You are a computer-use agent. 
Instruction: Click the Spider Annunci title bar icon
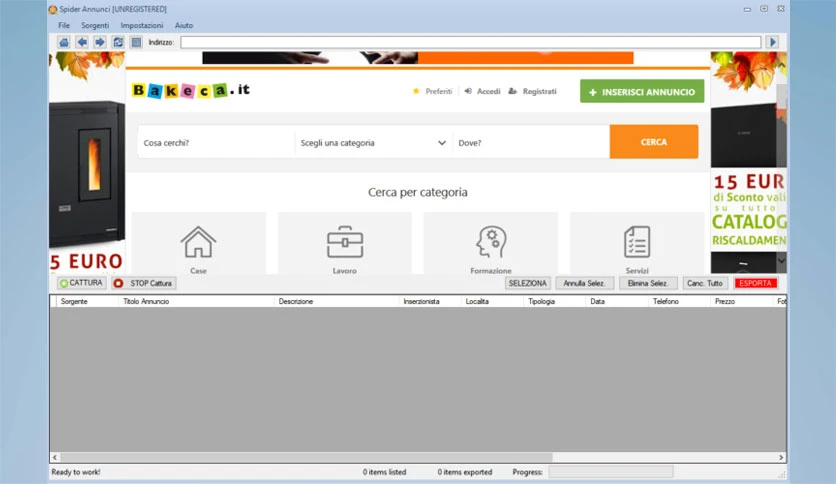coord(53,9)
